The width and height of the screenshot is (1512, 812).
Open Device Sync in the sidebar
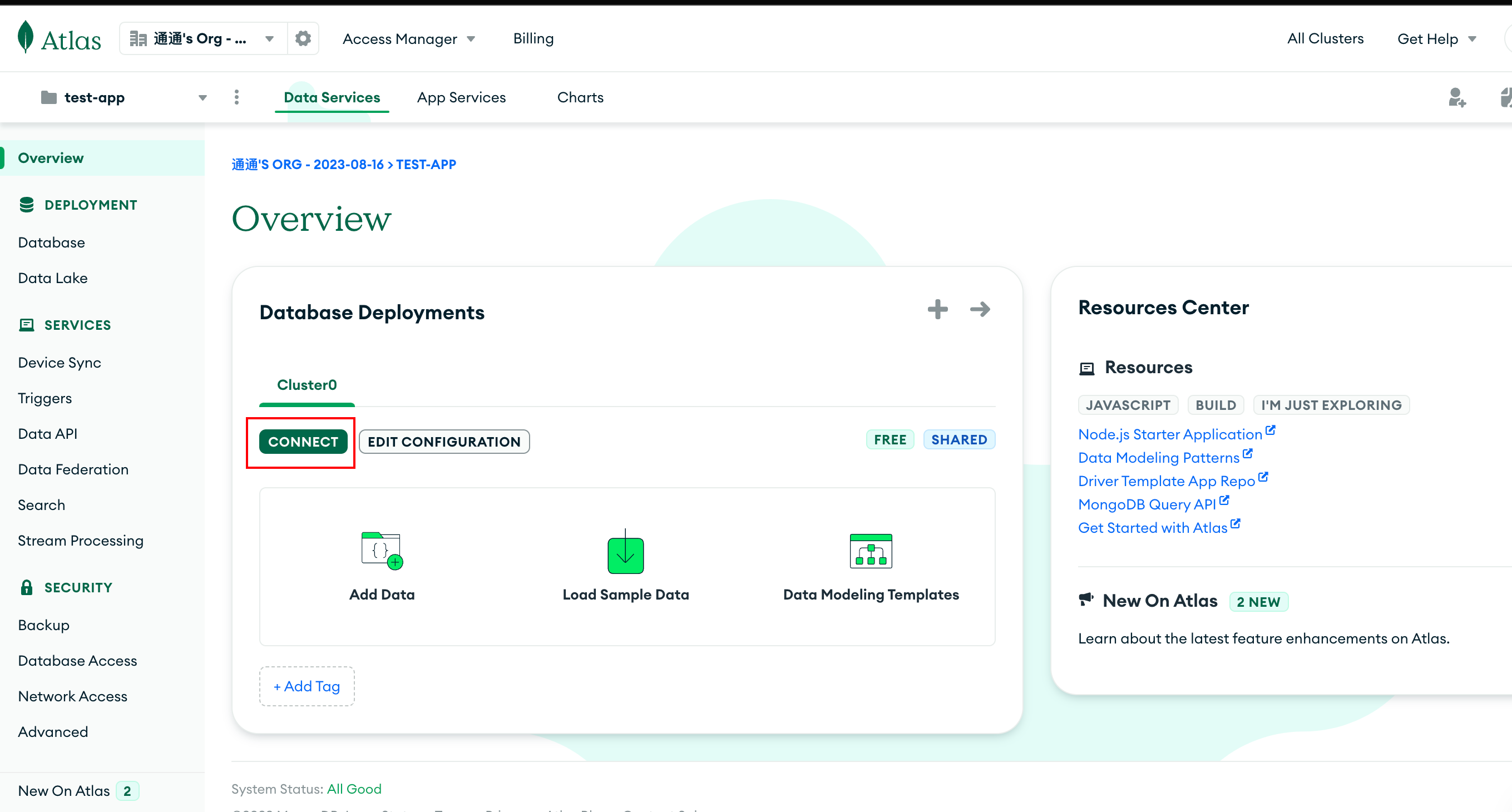click(x=60, y=363)
